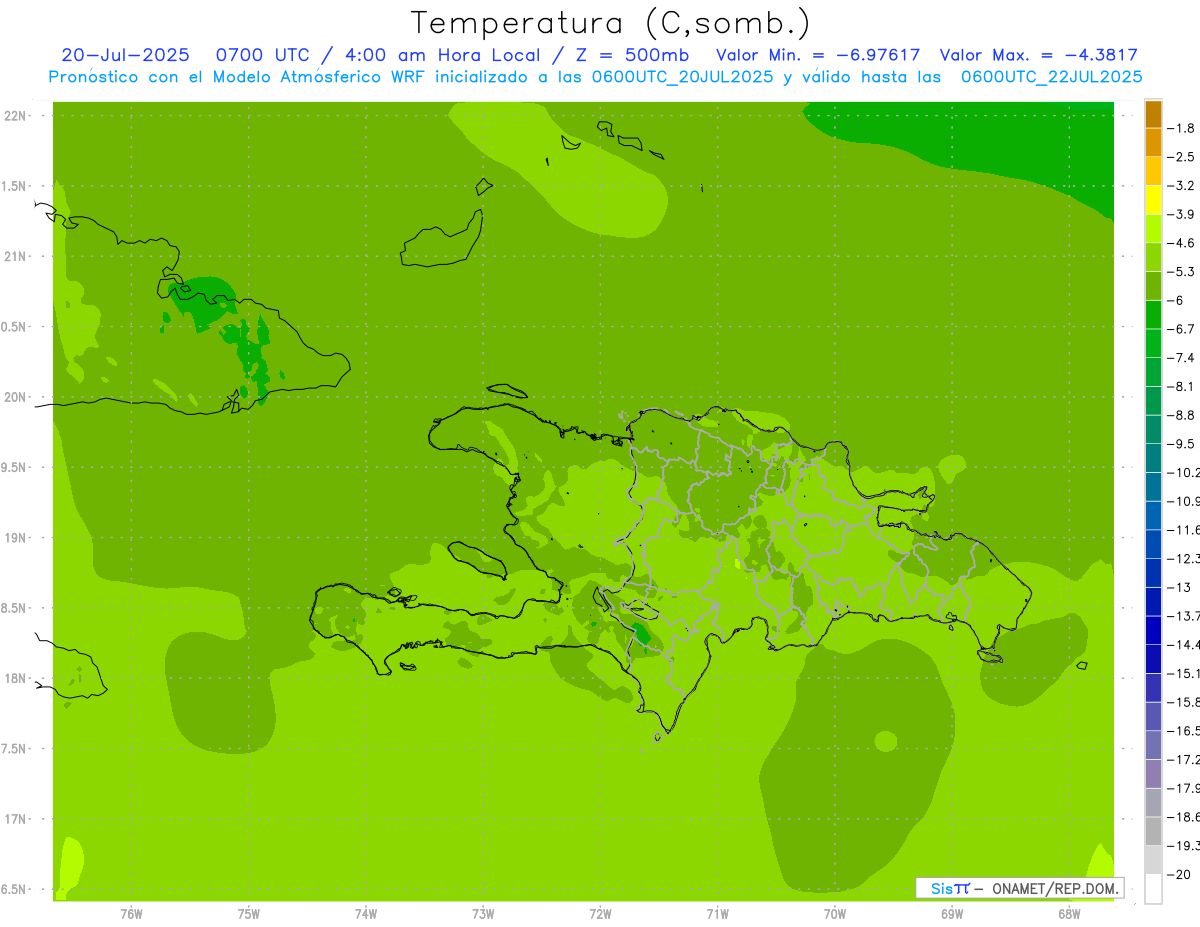The width and height of the screenshot is (1200, 927).
Task: Click the '-8.1' colorbar label
Action: coord(1182,387)
